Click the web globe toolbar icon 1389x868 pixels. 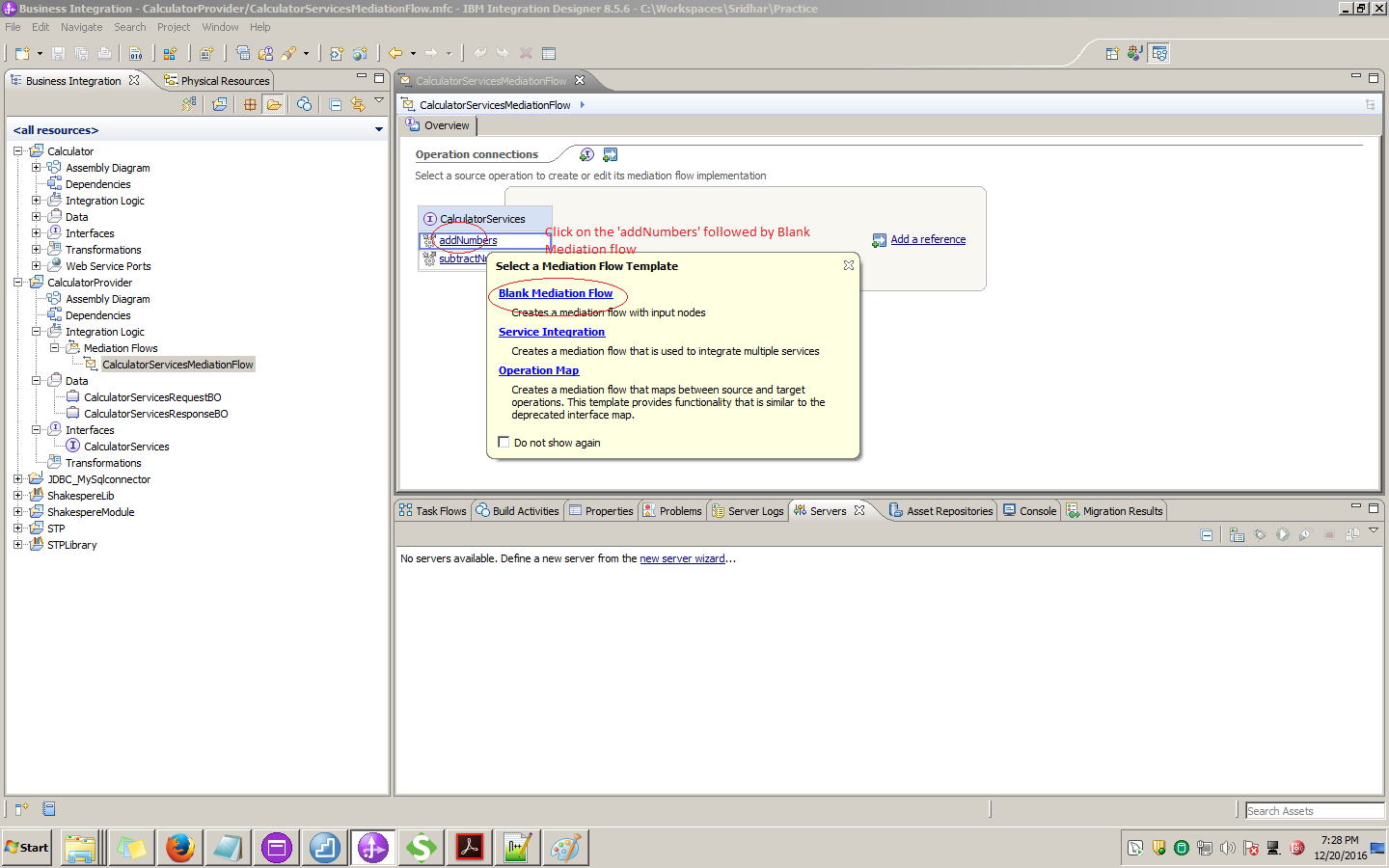360,53
